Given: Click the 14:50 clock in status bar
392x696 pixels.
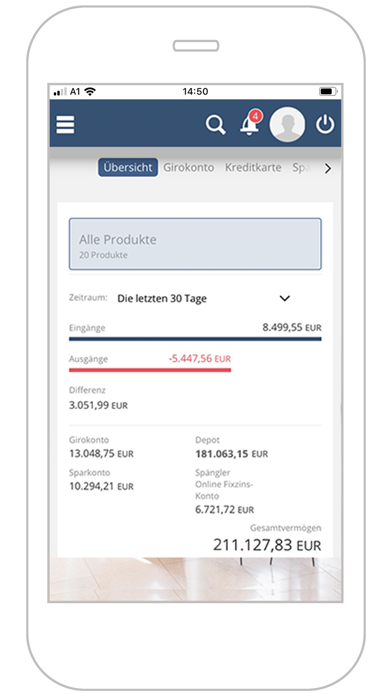Looking at the screenshot, I should pos(195,91).
